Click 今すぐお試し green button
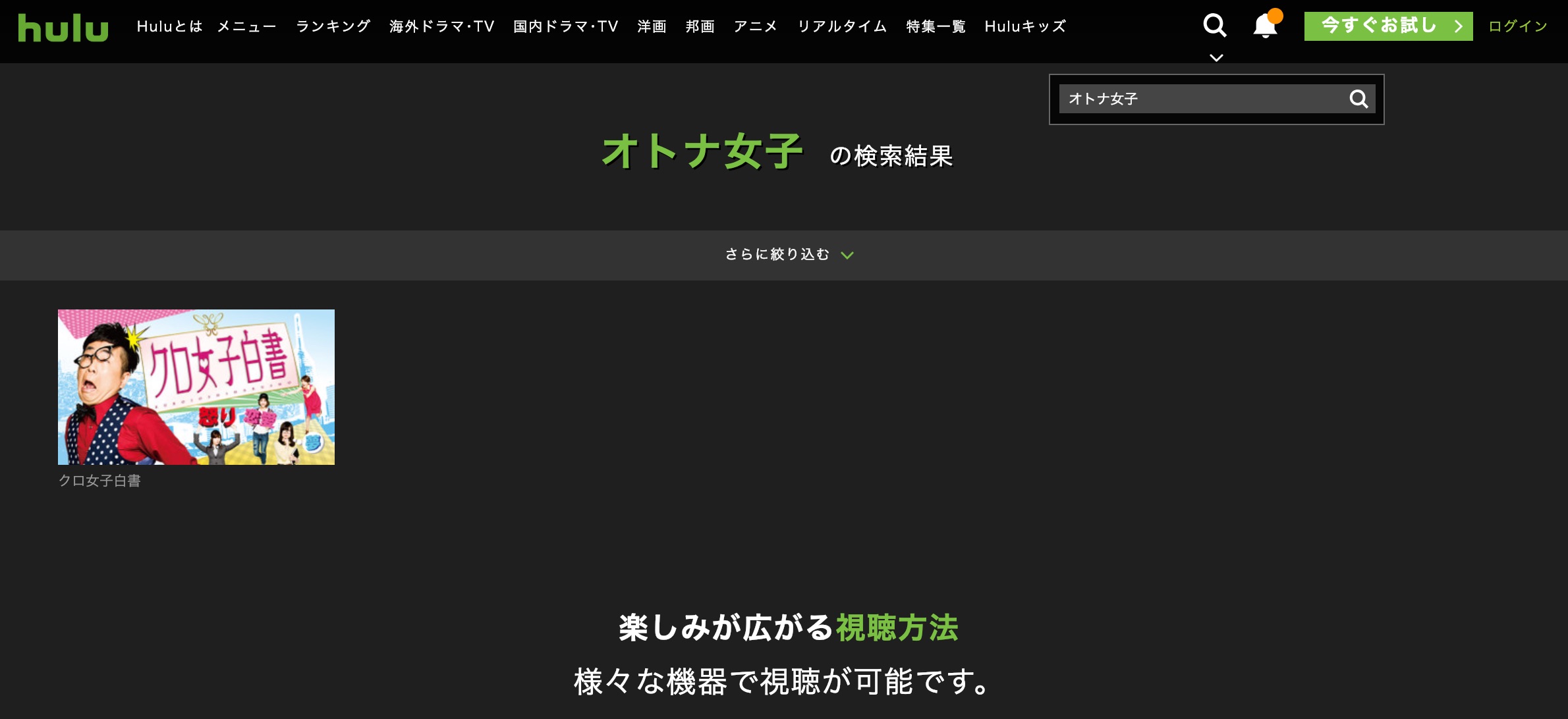Image resolution: width=1568 pixels, height=719 pixels. click(x=1378, y=26)
